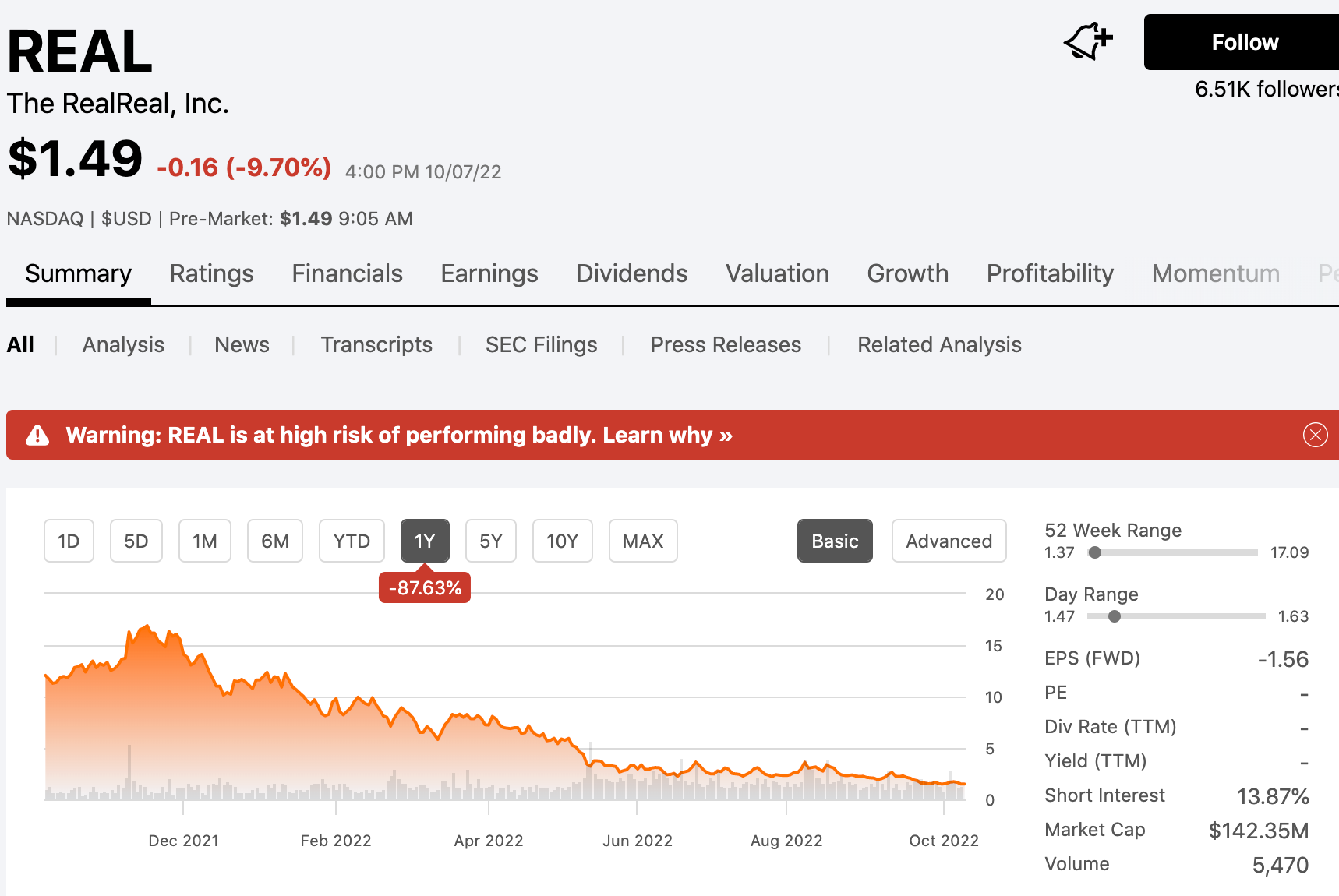Filter by News
Image resolution: width=1339 pixels, height=896 pixels.
(x=242, y=344)
